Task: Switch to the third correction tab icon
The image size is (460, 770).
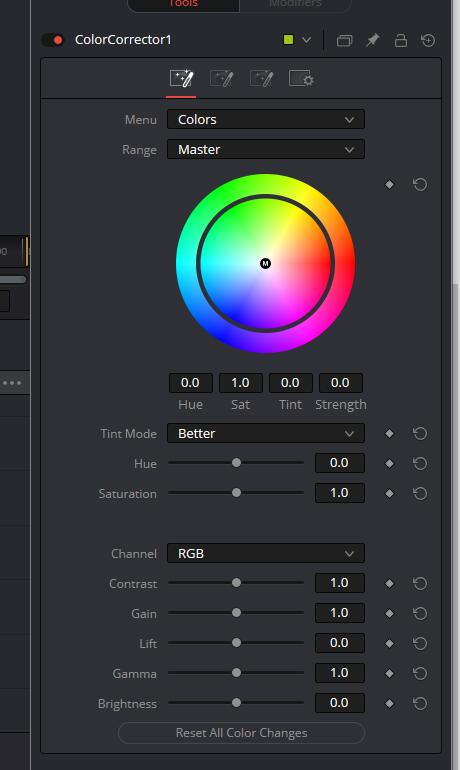Action: tap(261, 79)
